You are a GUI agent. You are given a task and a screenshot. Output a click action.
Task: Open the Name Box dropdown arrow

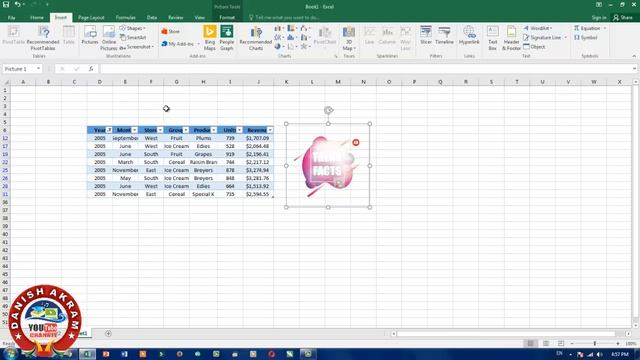click(x=38, y=69)
